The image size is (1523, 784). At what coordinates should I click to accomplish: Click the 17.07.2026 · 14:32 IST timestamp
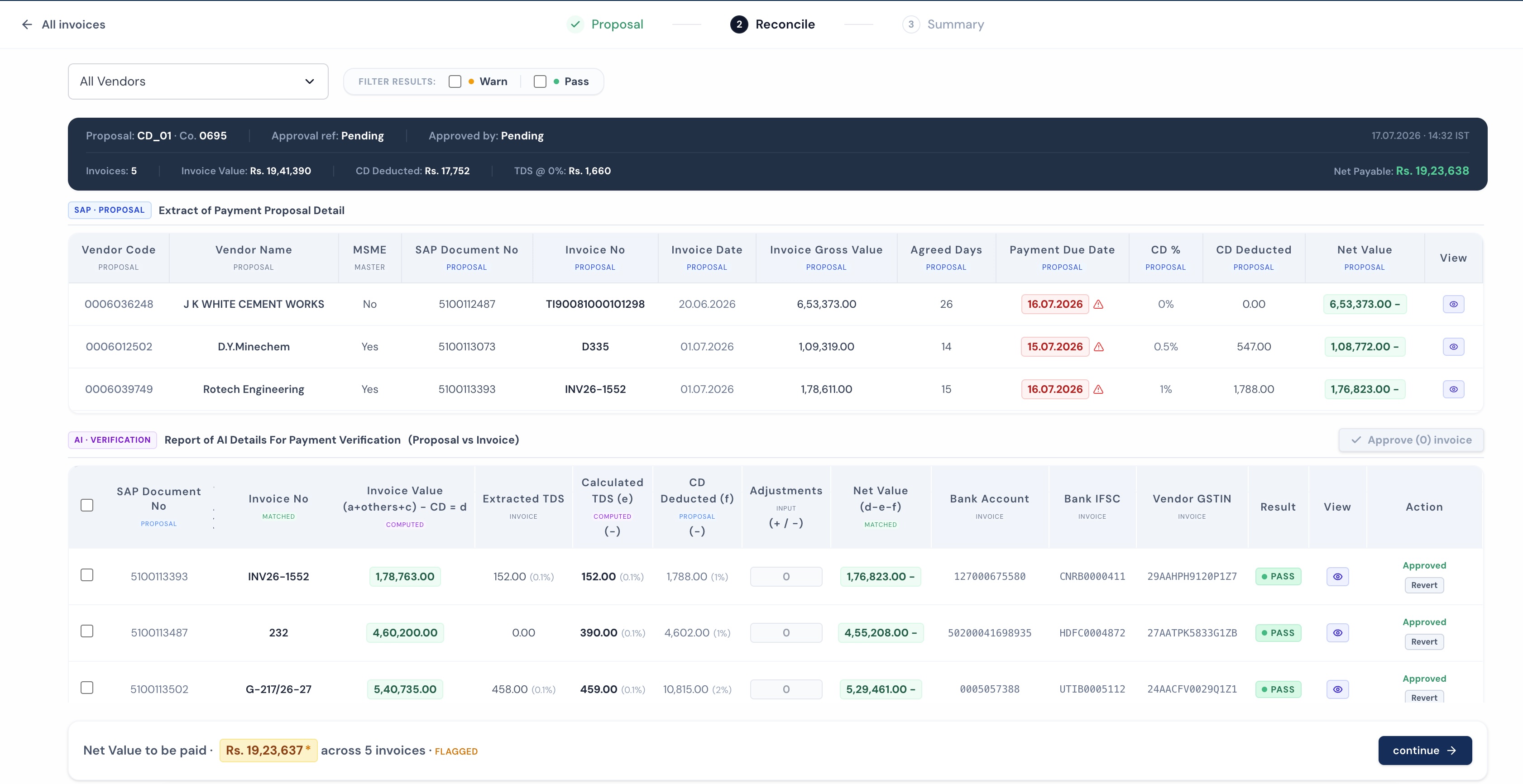(x=1420, y=135)
